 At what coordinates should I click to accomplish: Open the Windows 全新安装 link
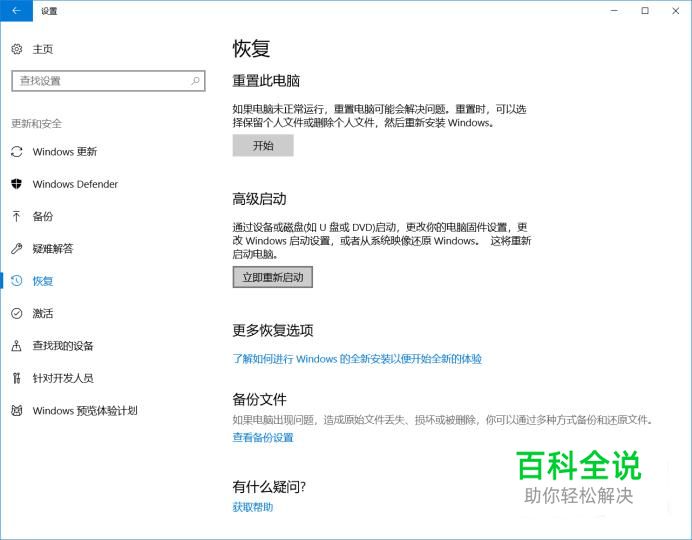click(x=357, y=359)
